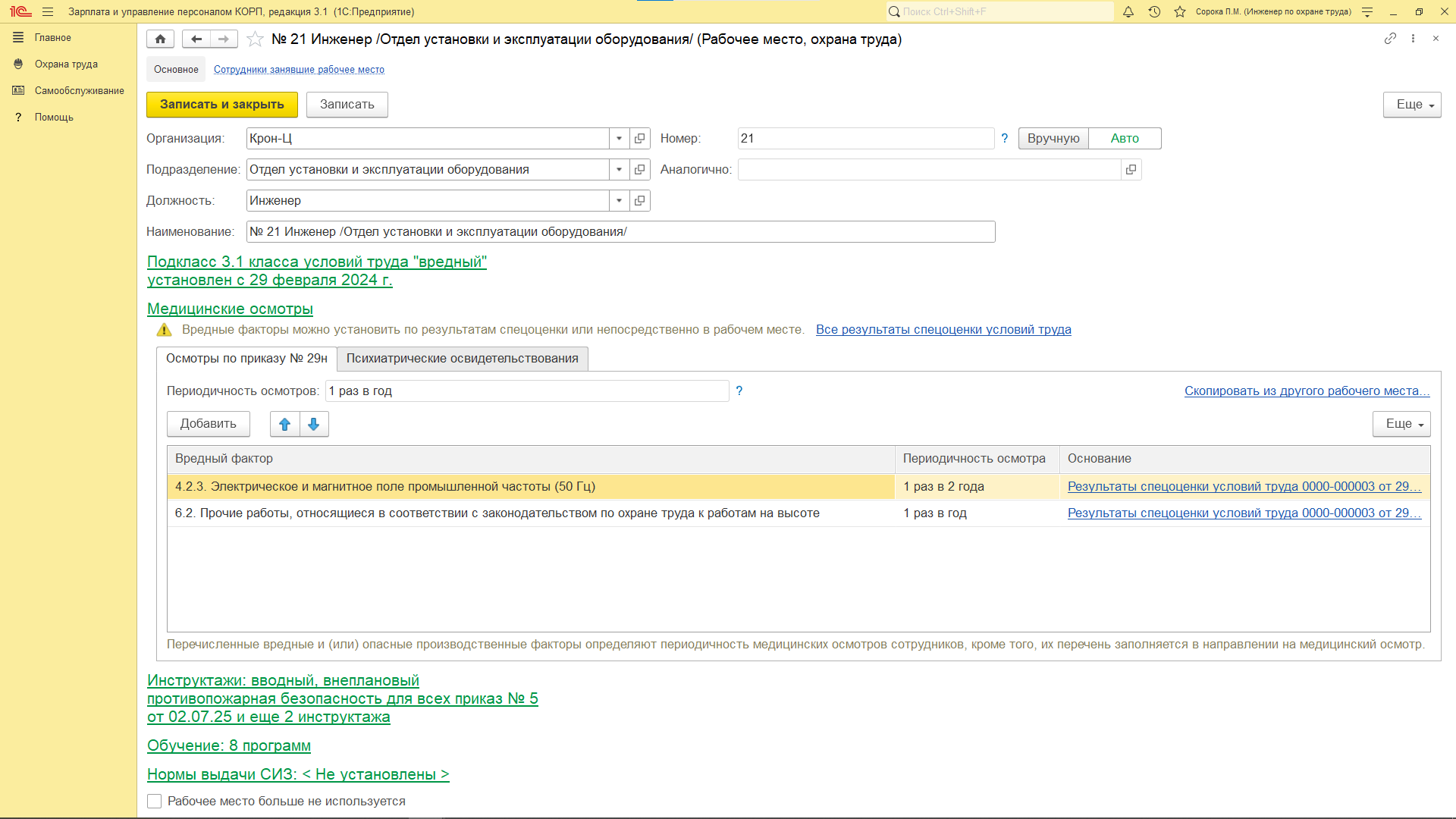Open the Организация record with the open-form icon

[x=640, y=139]
